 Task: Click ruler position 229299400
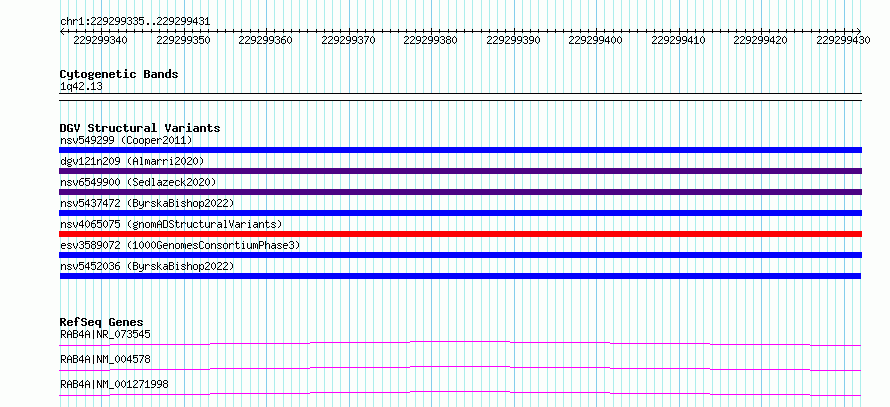coord(596,40)
